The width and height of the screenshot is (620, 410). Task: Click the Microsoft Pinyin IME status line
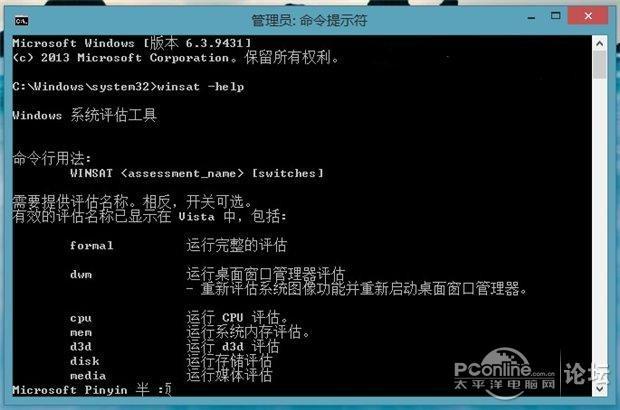point(92,390)
